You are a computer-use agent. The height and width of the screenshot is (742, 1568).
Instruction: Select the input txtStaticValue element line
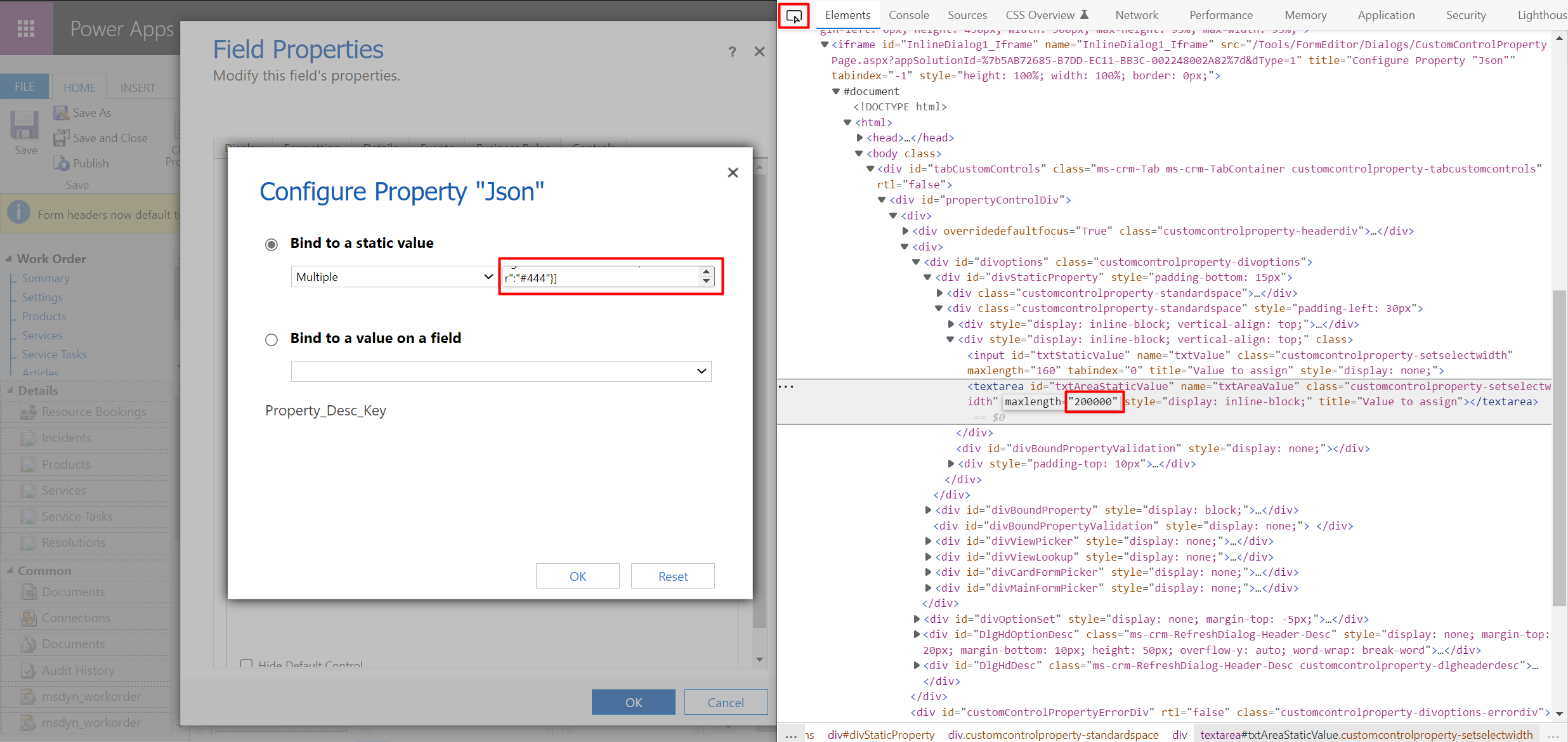click(x=1240, y=363)
